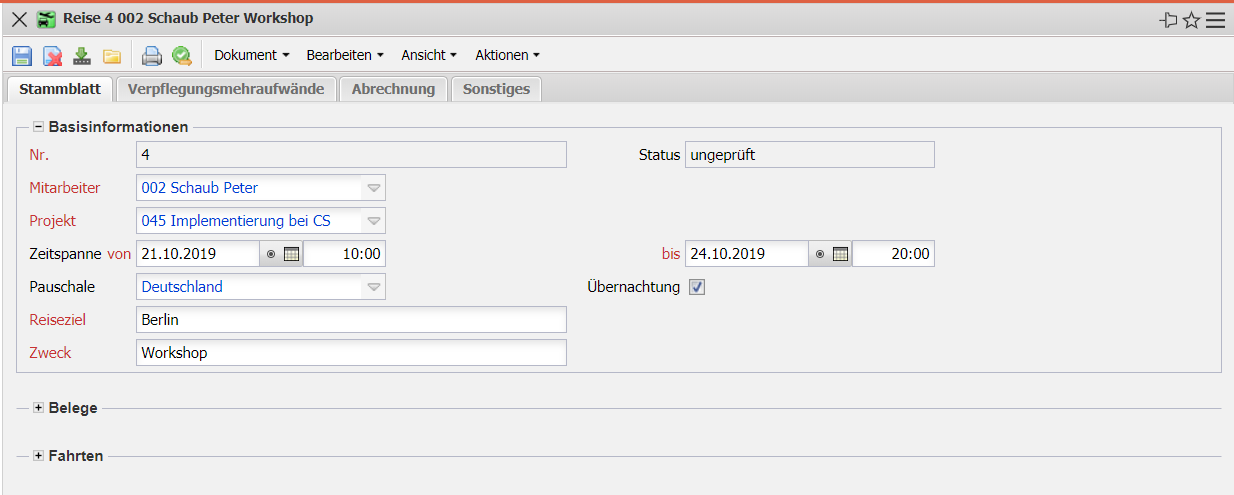Click the pin icon at top right
This screenshot has height=495, width=1234.
1168,20
